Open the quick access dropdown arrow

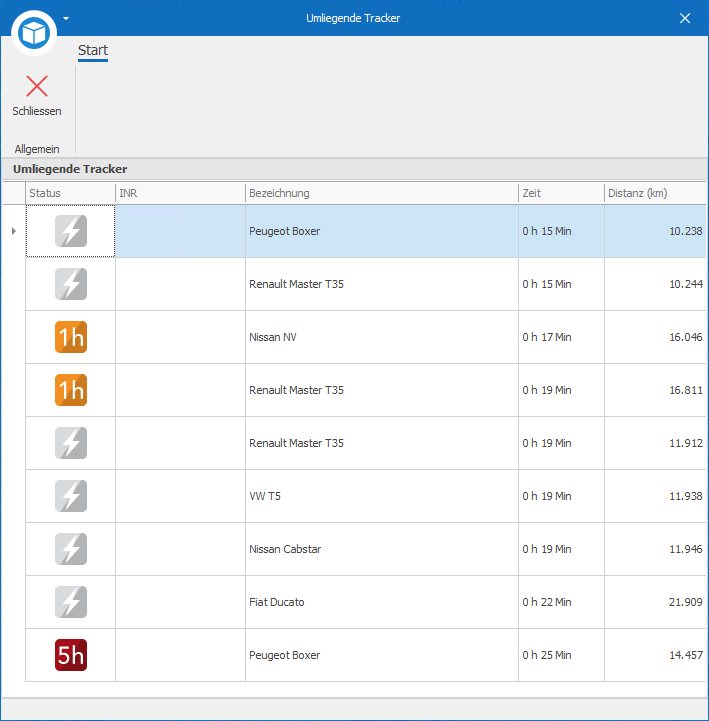coord(66,18)
